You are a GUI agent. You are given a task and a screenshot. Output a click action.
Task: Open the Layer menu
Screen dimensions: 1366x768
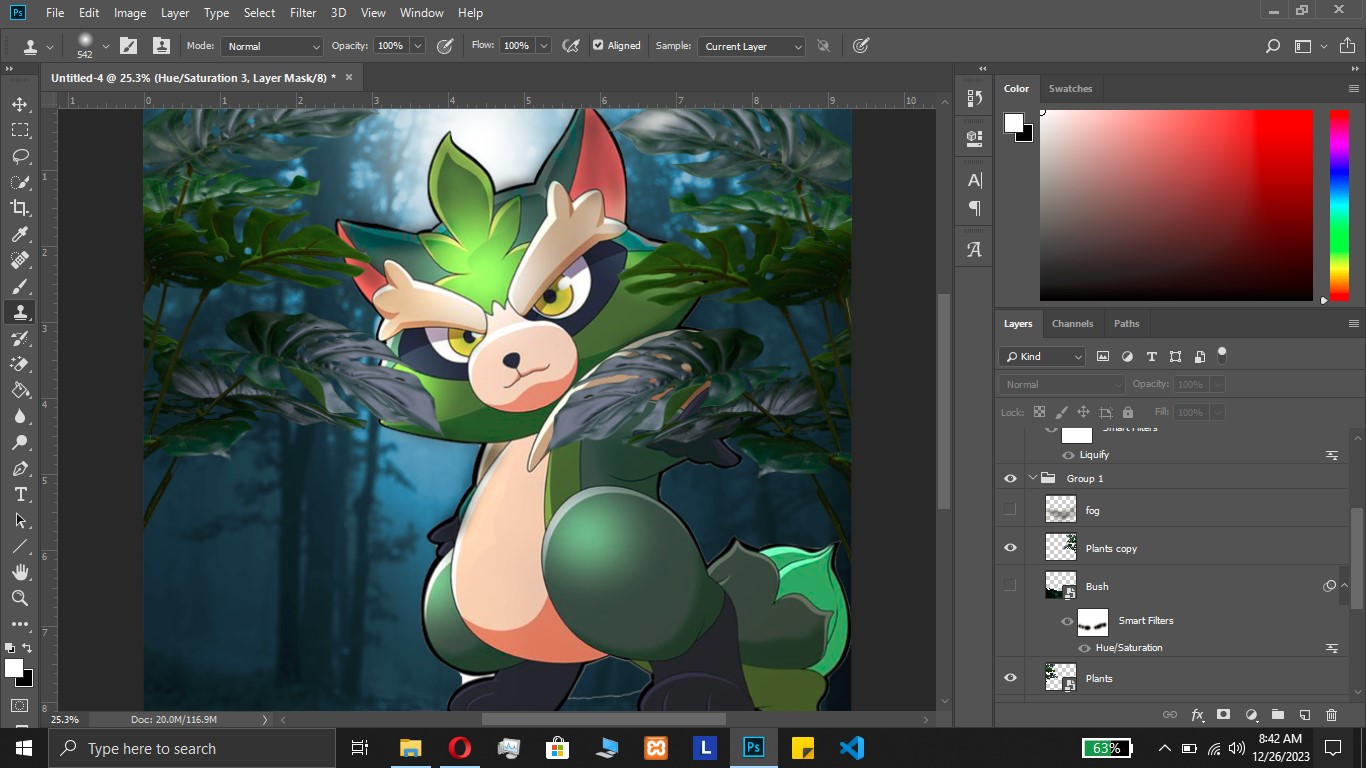(175, 13)
